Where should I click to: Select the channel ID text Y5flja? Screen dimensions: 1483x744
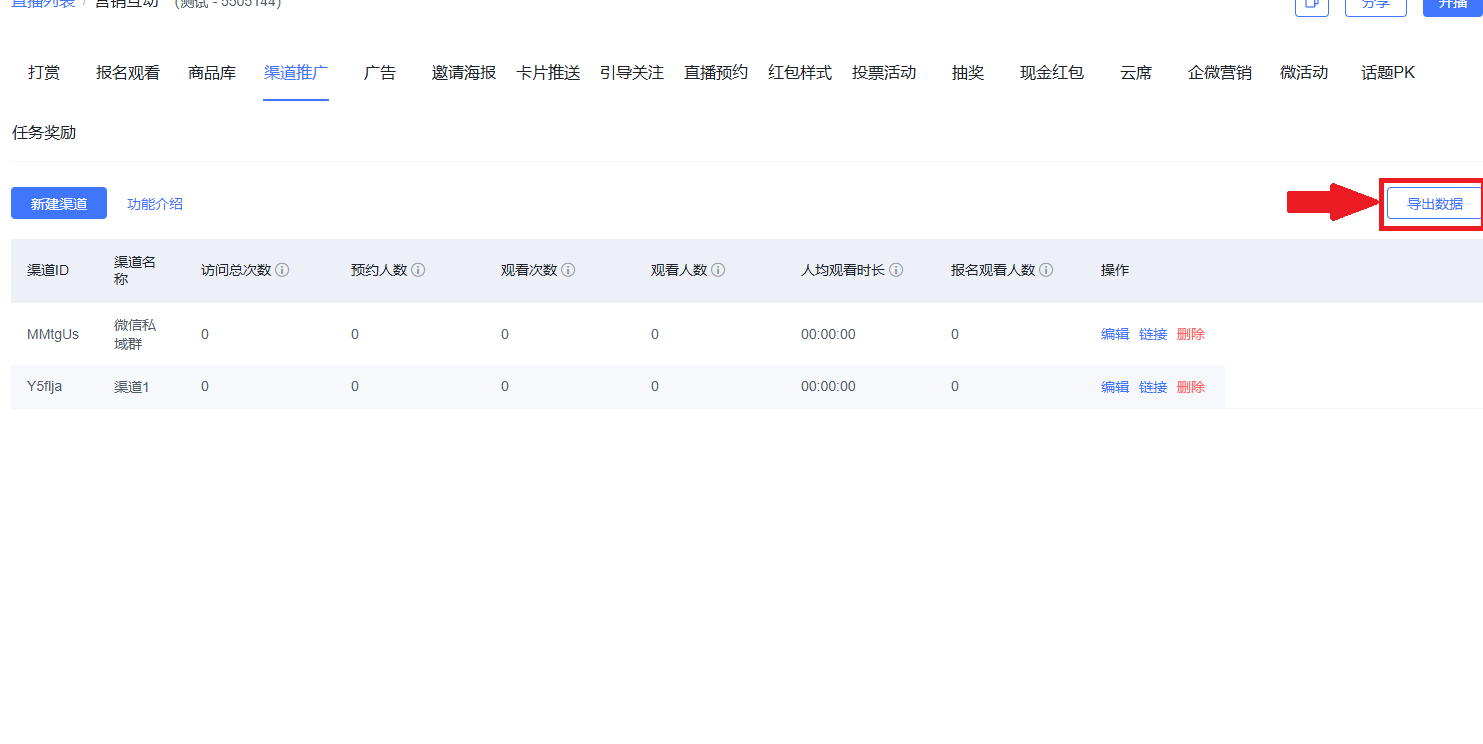(45, 386)
